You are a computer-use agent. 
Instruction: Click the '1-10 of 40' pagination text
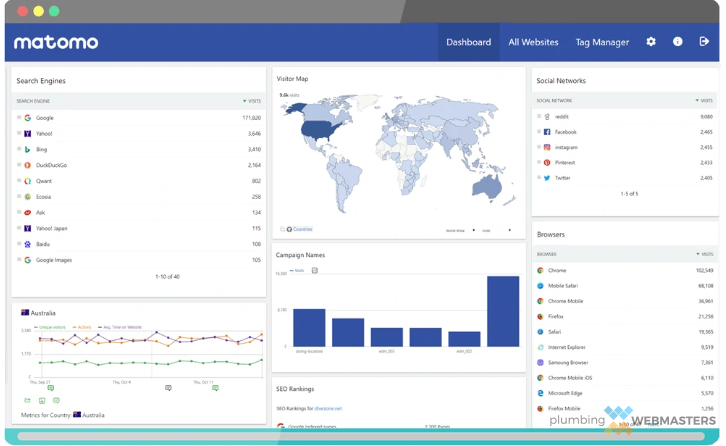168,276
